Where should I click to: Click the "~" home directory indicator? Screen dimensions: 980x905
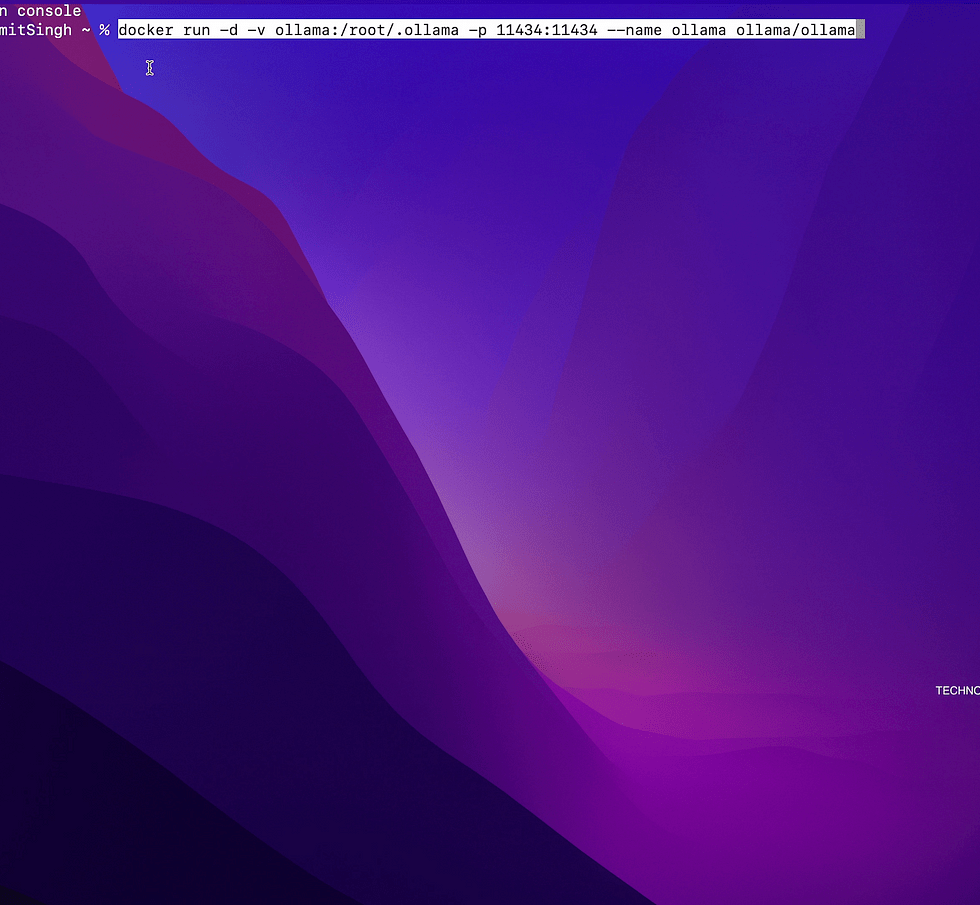(86, 30)
